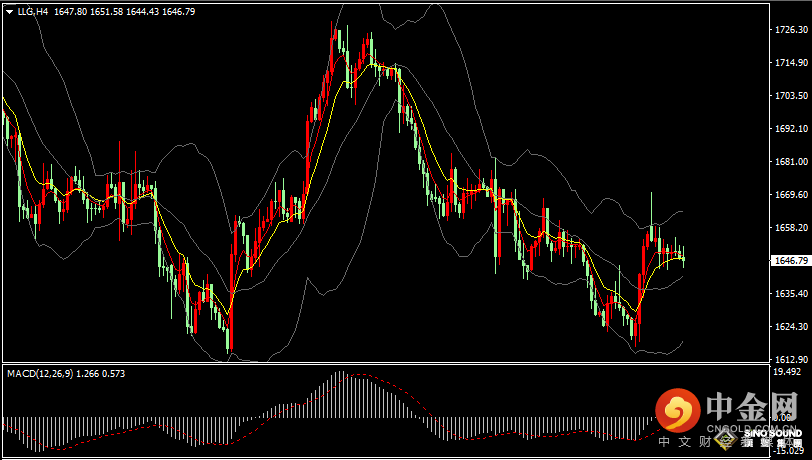812x460 pixels.
Task: Click the MACD(12,26,9) indicator label
Action: 40,373
